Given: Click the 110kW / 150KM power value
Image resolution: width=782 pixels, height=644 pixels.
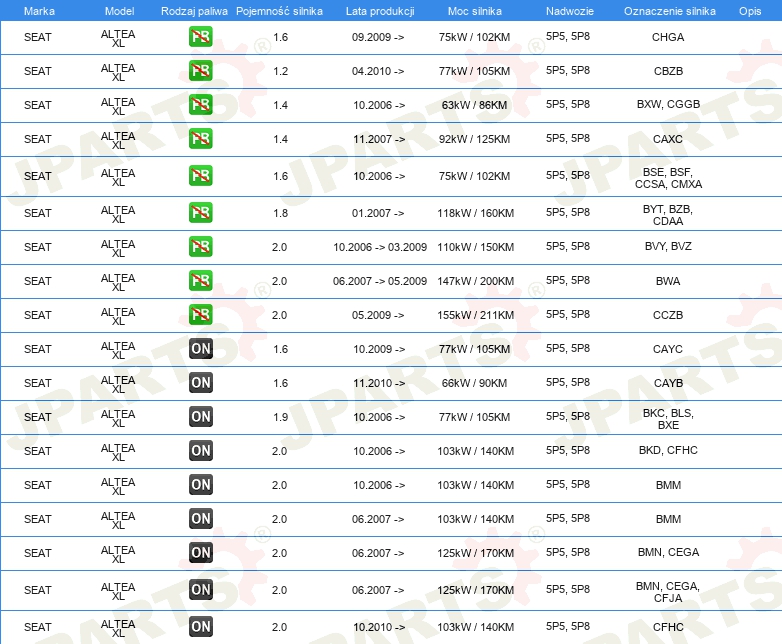Looking at the screenshot, I should [x=475, y=247].
